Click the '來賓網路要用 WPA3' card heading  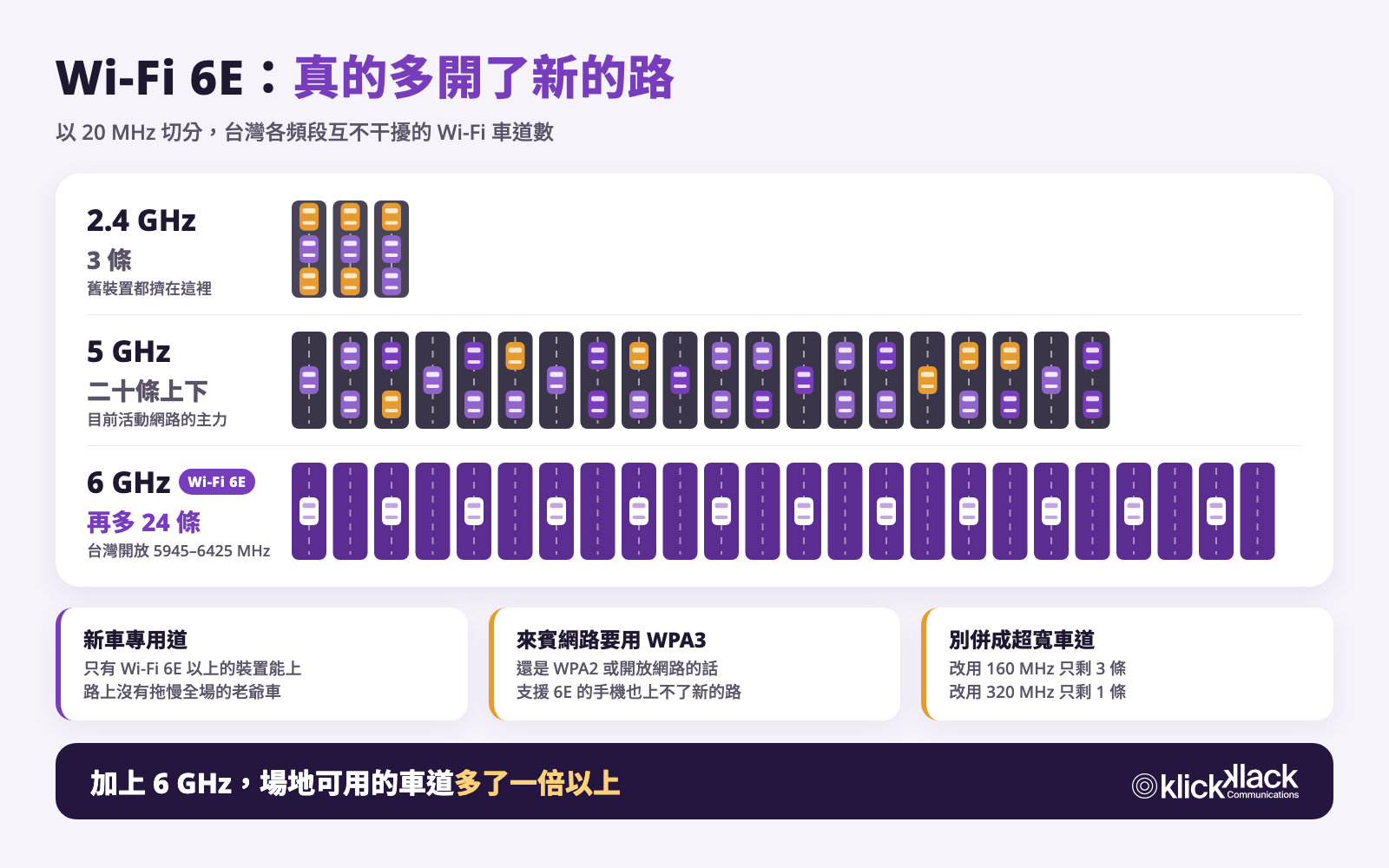(x=611, y=640)
